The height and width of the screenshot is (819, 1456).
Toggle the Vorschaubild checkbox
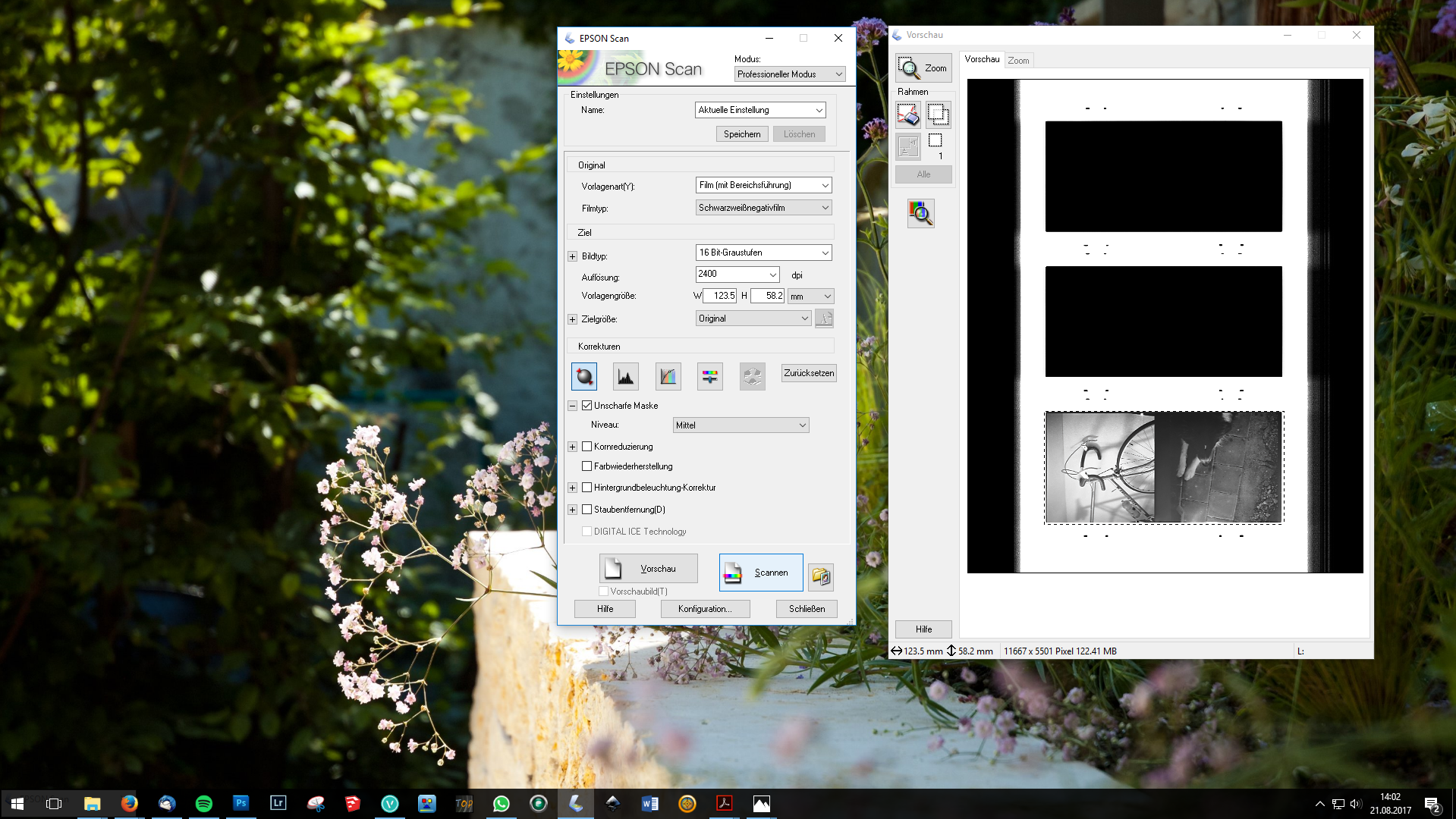coord(604,591)
